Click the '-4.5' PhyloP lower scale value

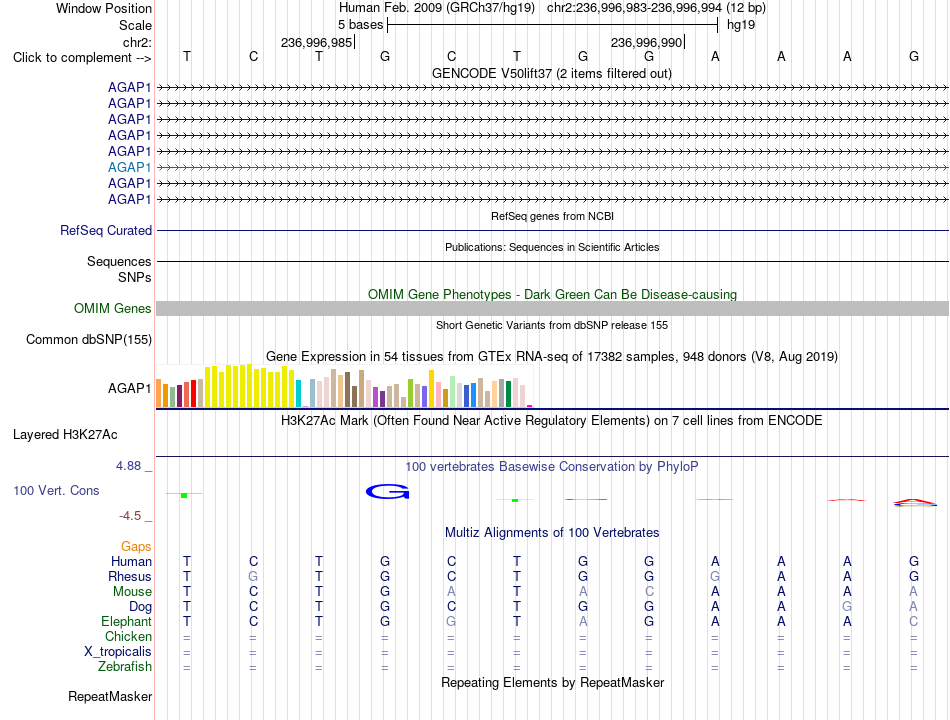(x=130, y=516)
